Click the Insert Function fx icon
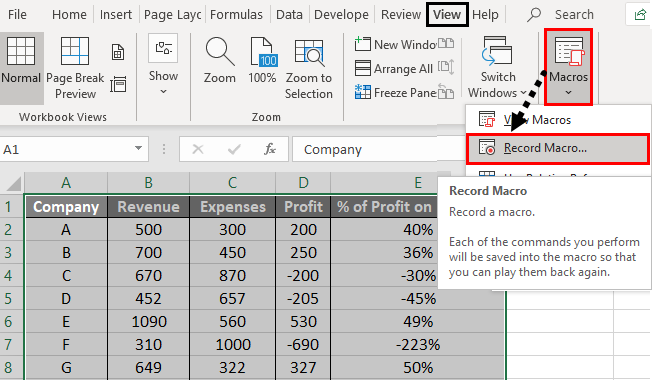The width and height of the screenshot is (652, 380). [x=270, y=149]
